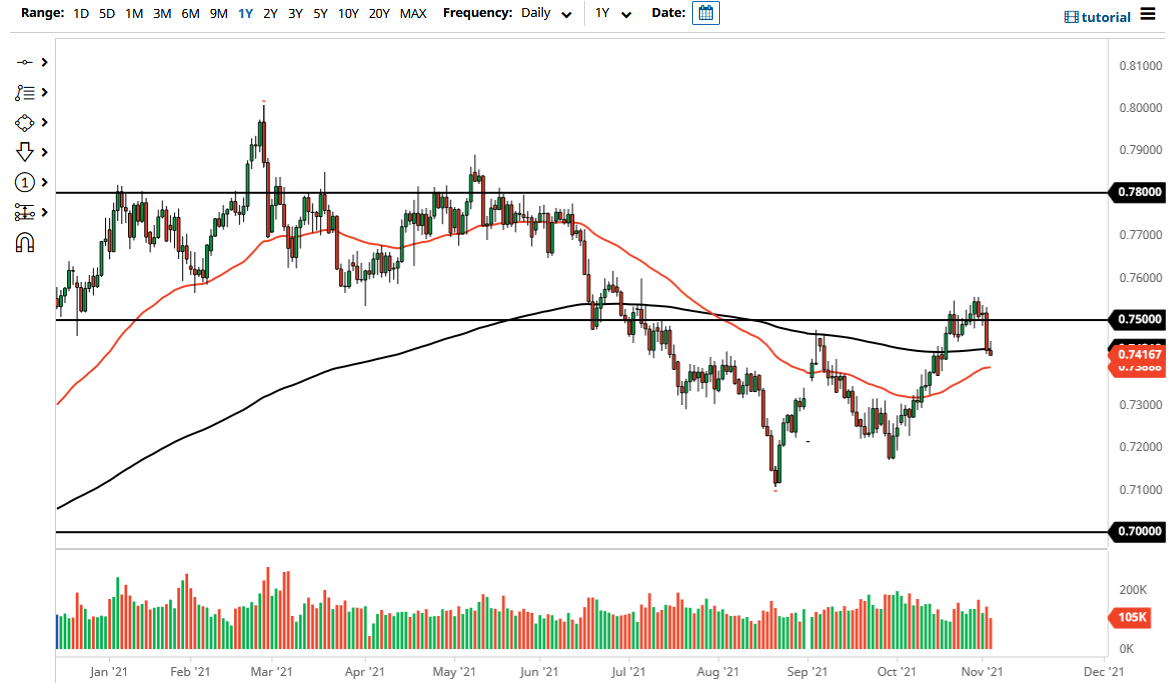This screenshot has height=683, width=1173.
Task: Click the red 0.74167 price label
Action: point(1138,354)
